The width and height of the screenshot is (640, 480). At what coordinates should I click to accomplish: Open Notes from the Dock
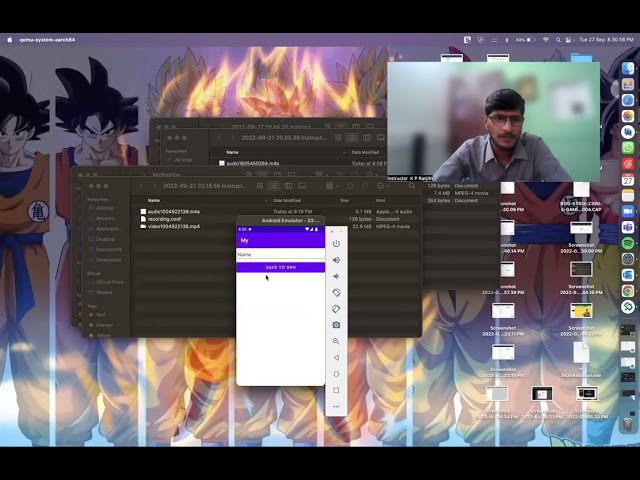628,196
